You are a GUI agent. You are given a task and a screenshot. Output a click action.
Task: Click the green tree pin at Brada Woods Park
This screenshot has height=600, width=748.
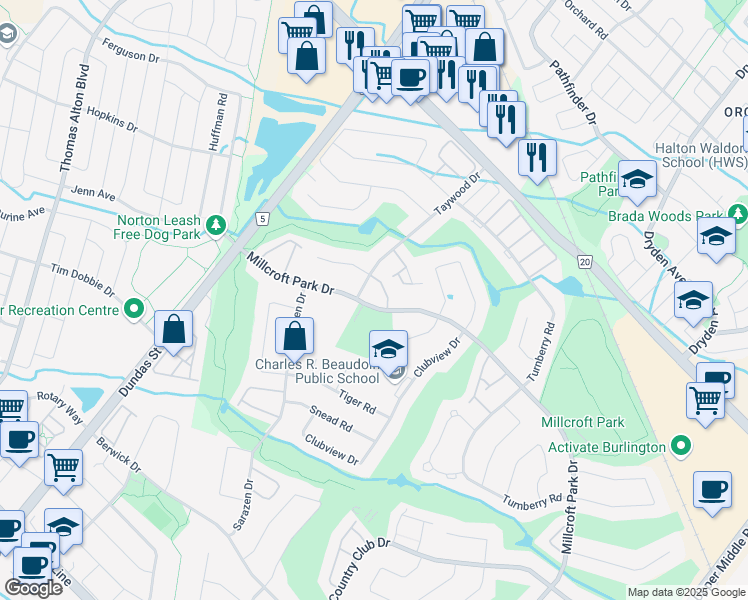click(738, 214)
